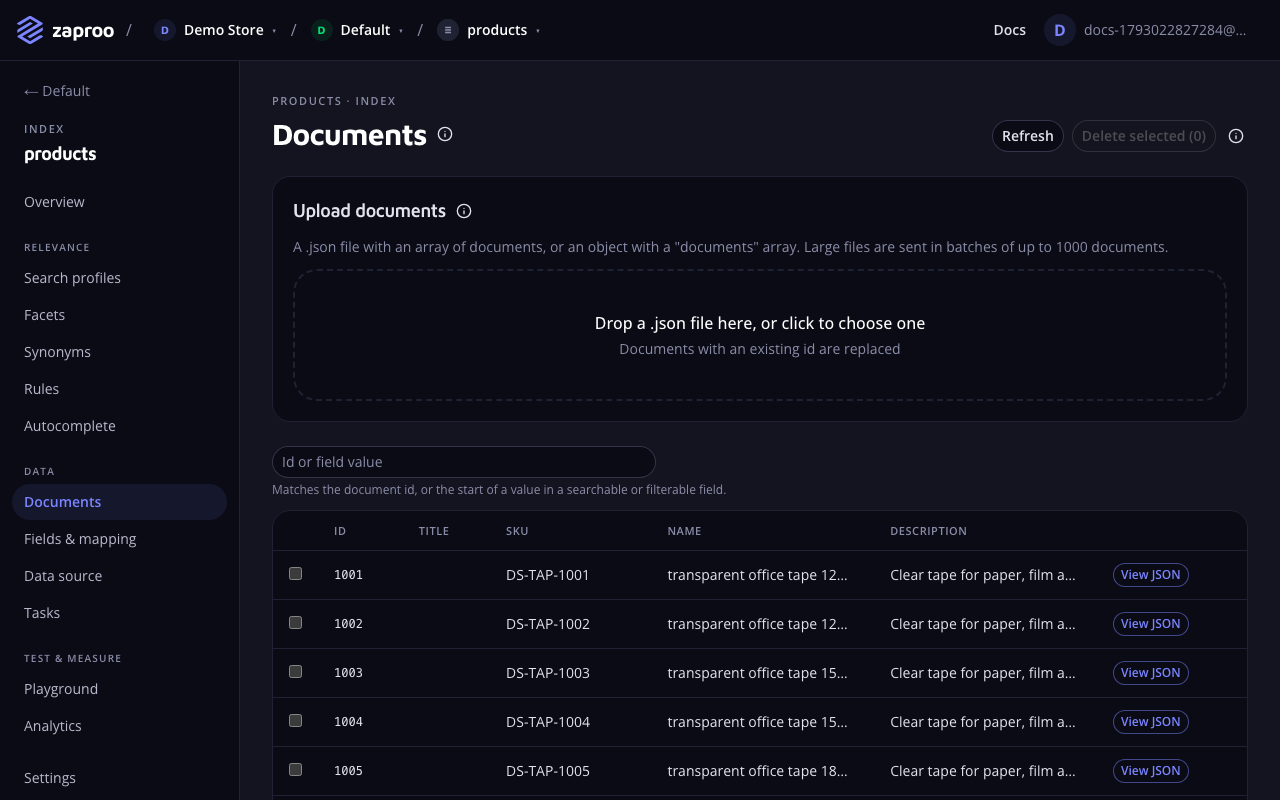Expand the Default environment dropdown arrow
Viewport: 1280px width, 800px height.
401,31
